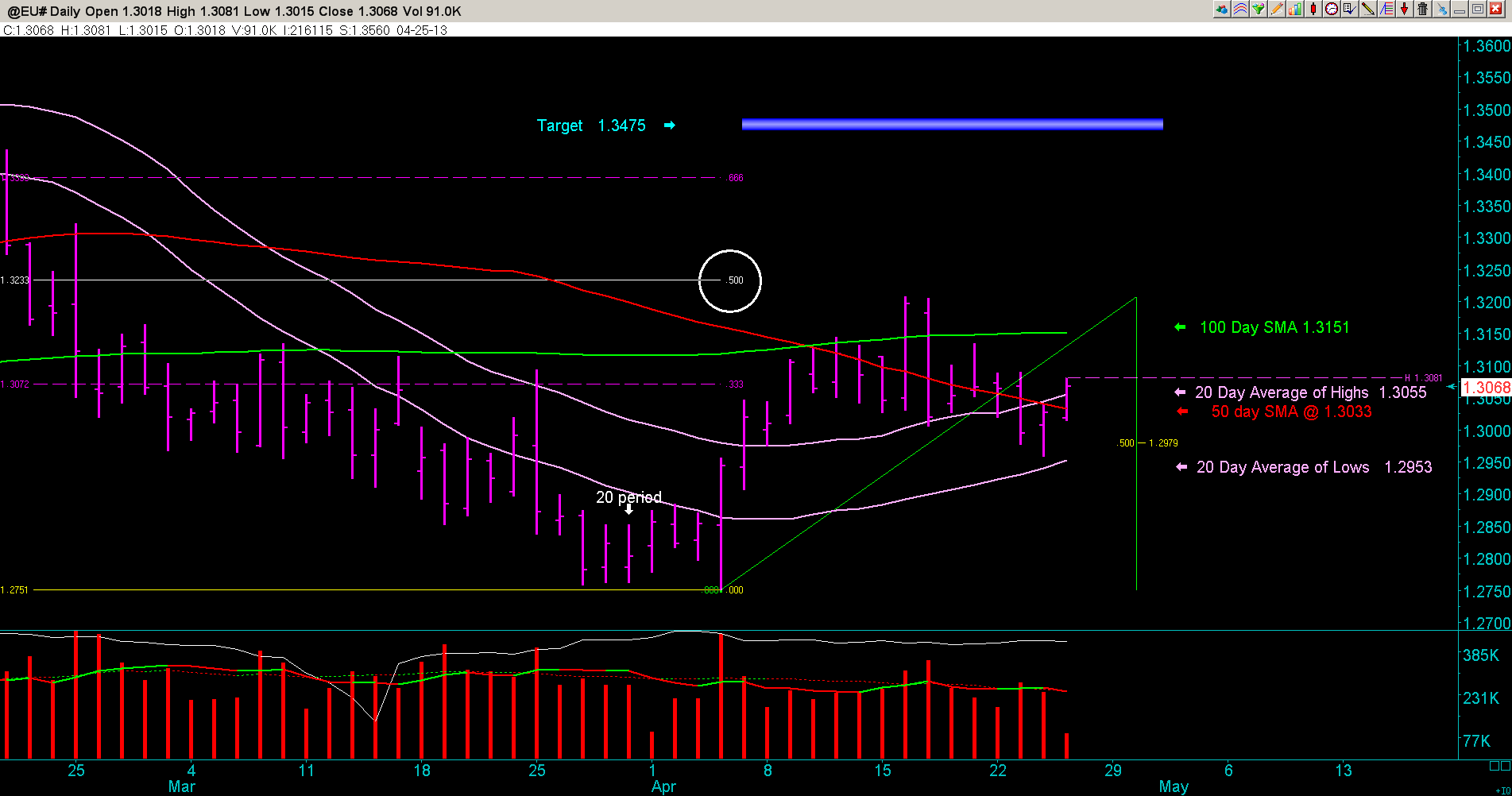Toggle the blue pushpin icon
Viewport: 1512px width, 796px height.
(x=1441, y=9)
